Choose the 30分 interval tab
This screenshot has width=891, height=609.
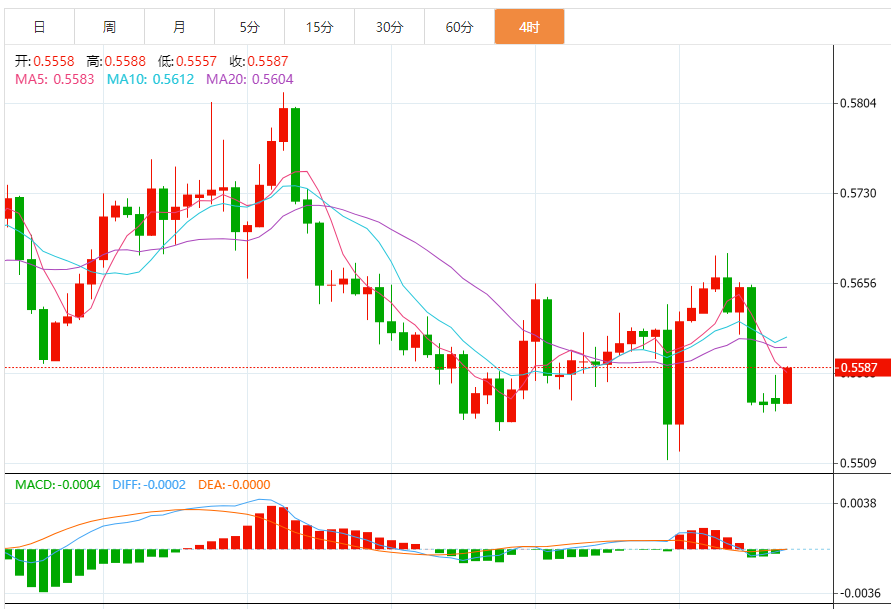coord(389,27)
